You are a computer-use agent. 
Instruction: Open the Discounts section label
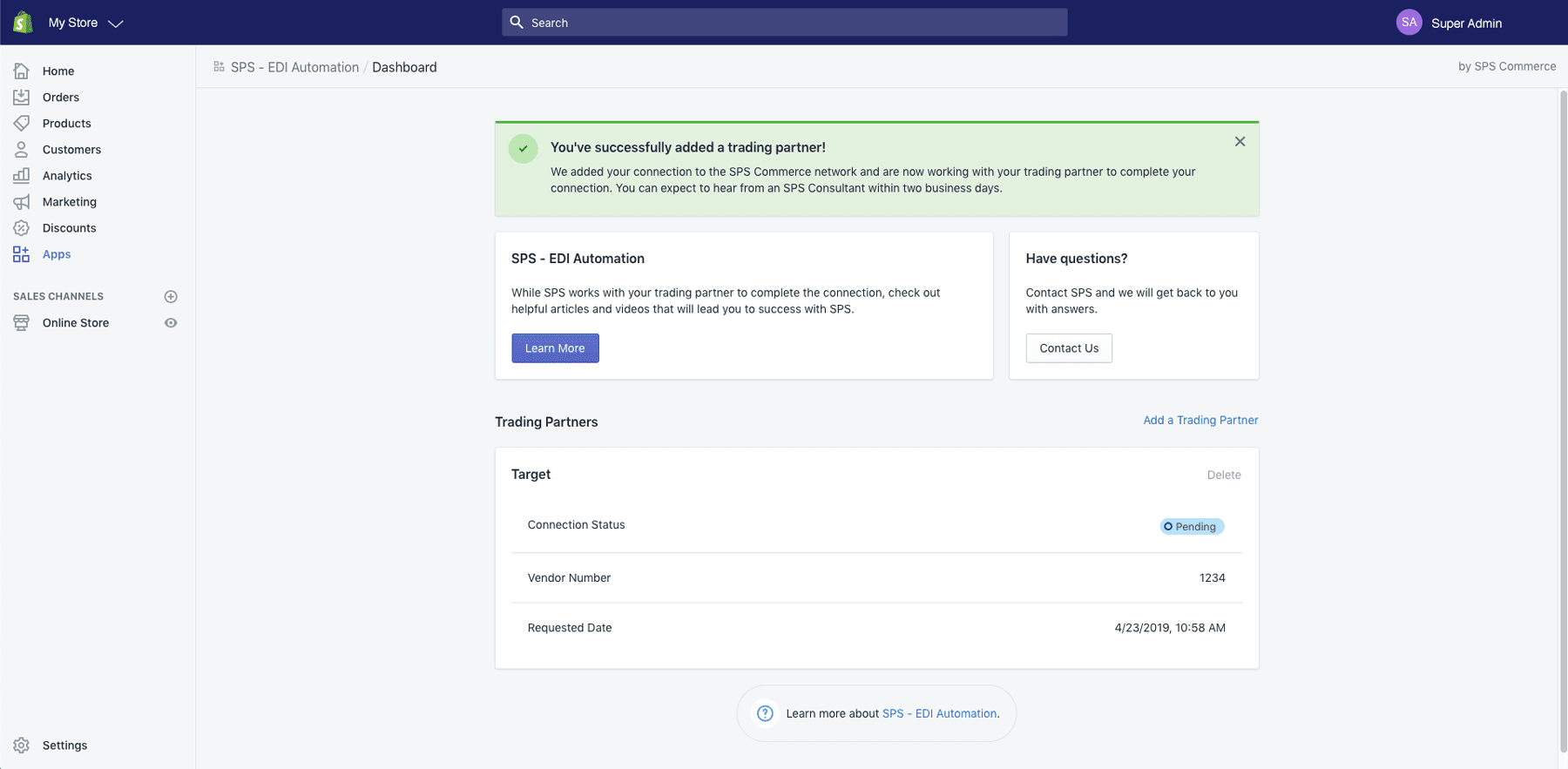70,228
